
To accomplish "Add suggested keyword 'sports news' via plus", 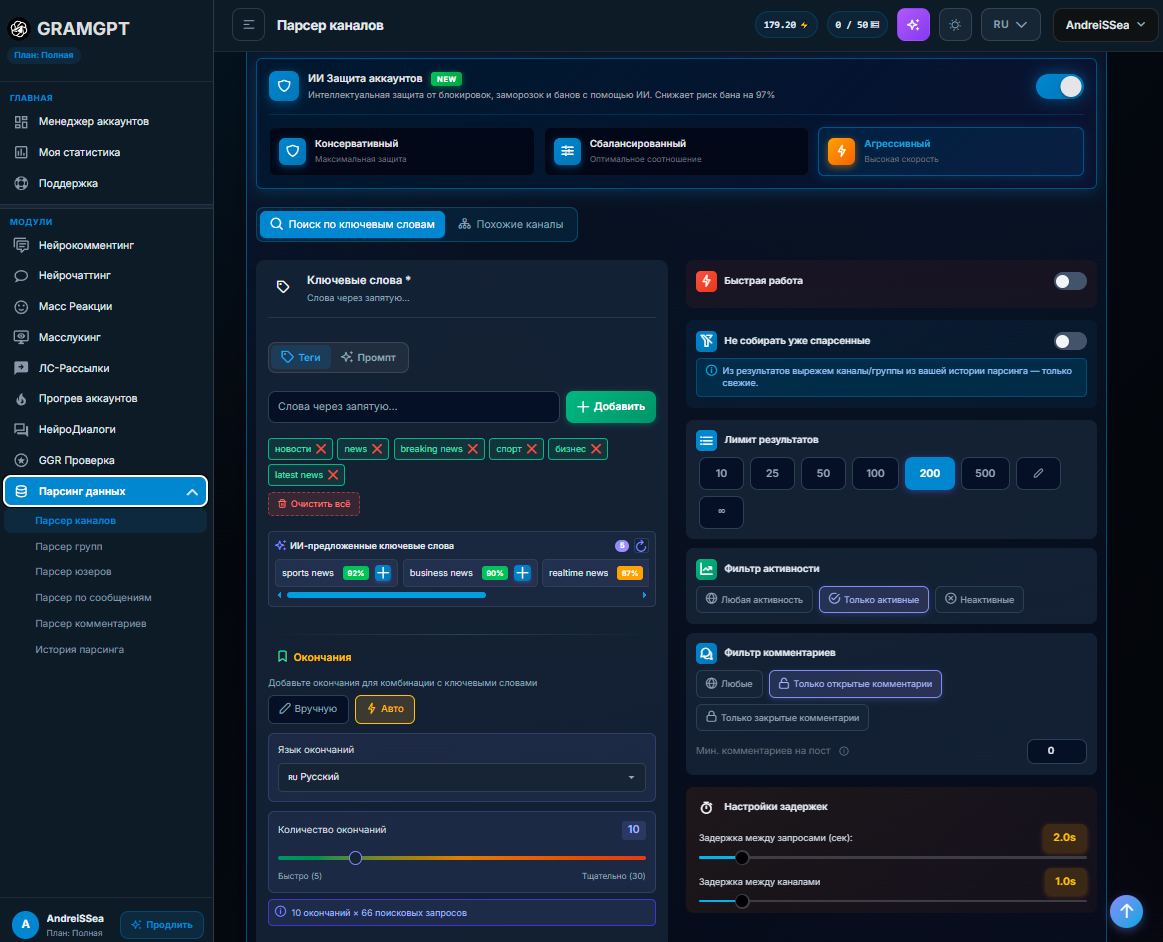I will [383, 573].
